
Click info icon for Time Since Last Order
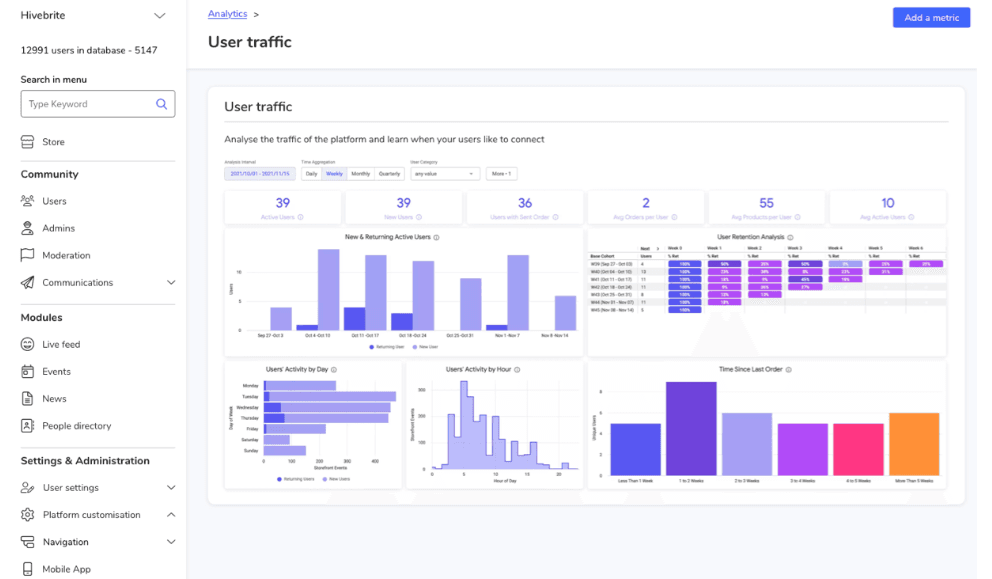[x=788, y=370]
